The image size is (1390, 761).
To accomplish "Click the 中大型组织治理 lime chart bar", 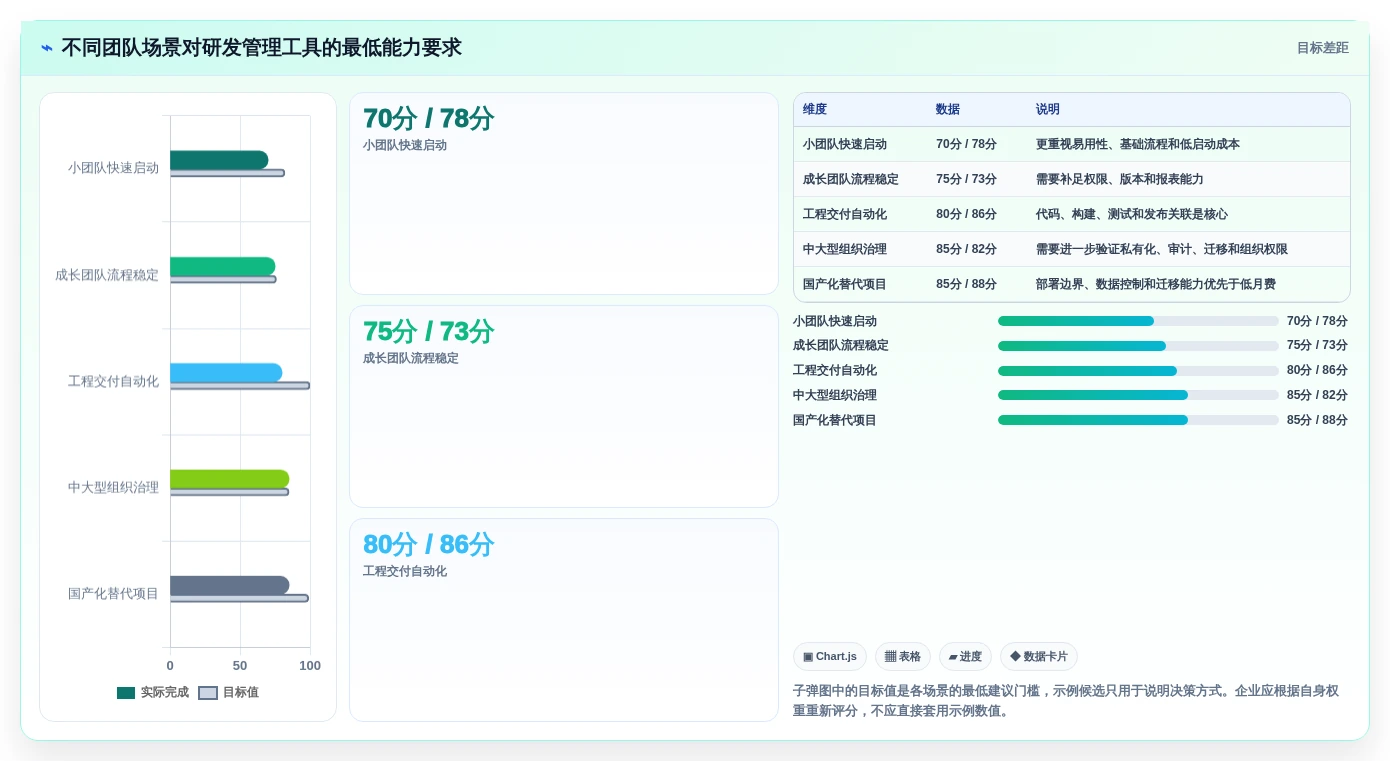I will [x=229, y=479].
